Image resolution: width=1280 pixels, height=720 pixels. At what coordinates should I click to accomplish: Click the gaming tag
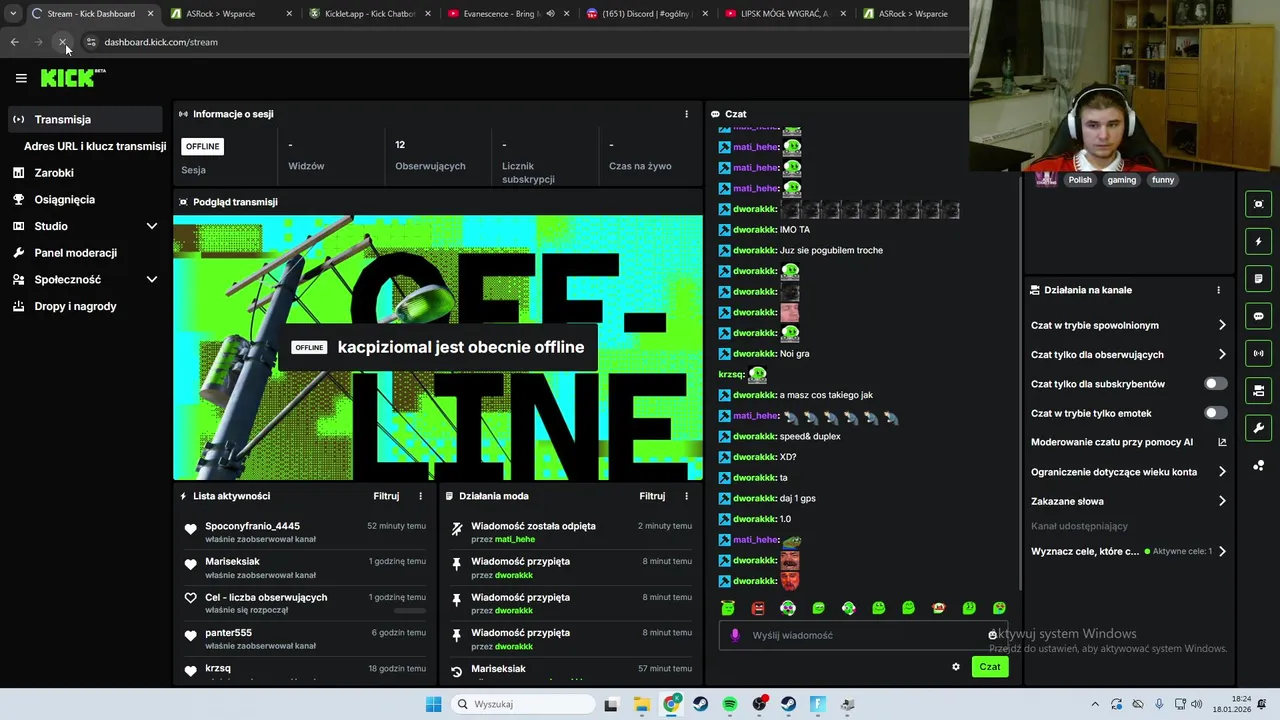1121,180
